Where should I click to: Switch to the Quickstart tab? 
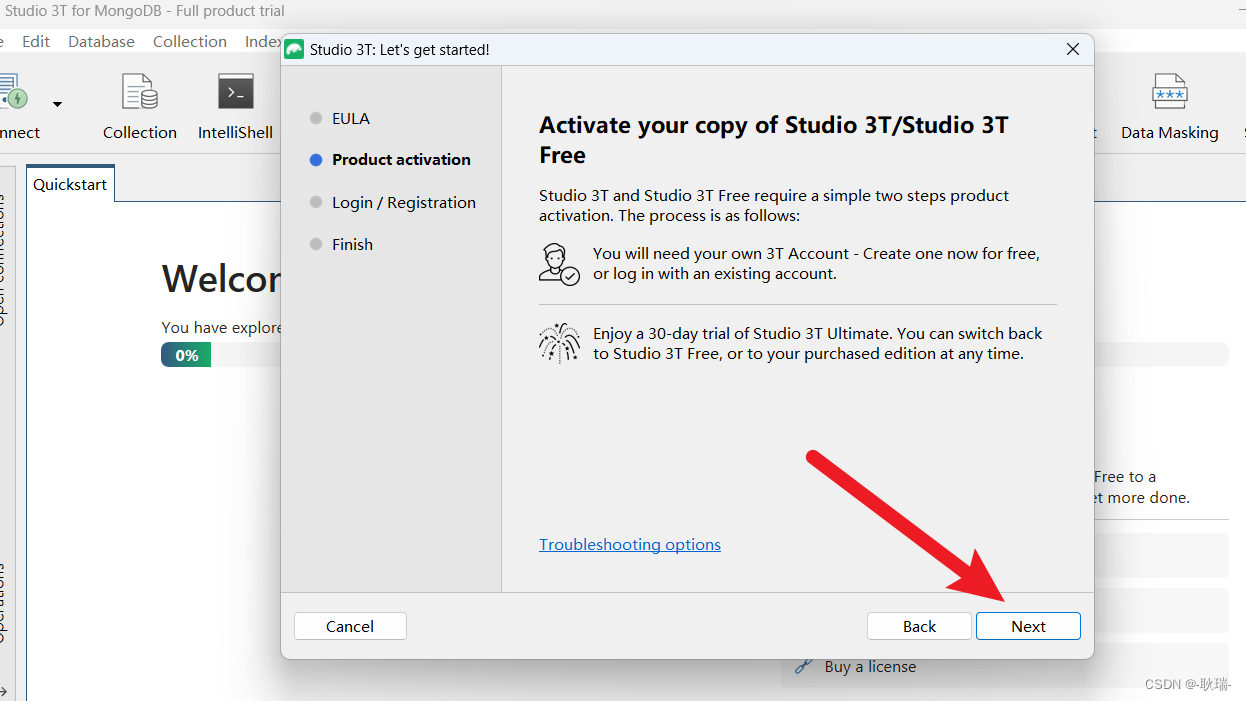click(x=70, y=185)
